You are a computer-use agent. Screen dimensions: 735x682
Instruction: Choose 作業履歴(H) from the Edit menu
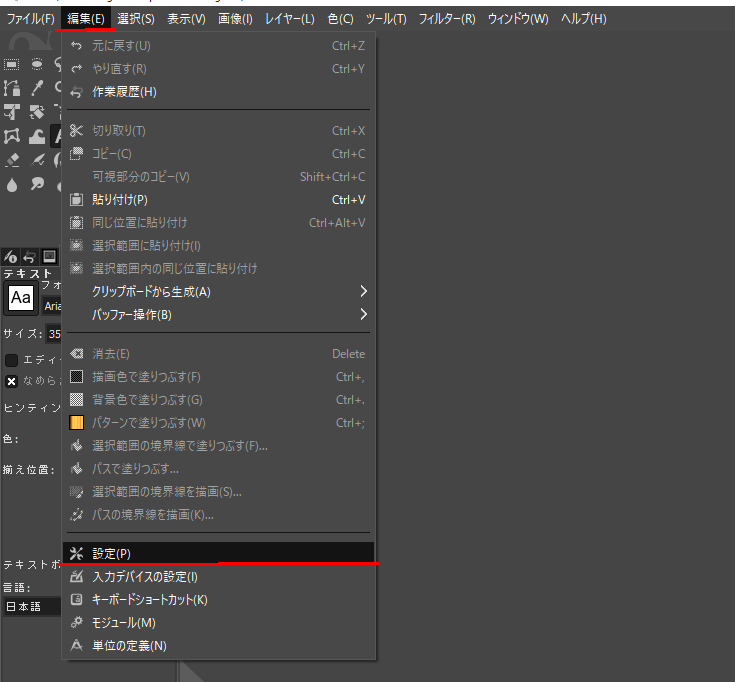pos(218,92)
